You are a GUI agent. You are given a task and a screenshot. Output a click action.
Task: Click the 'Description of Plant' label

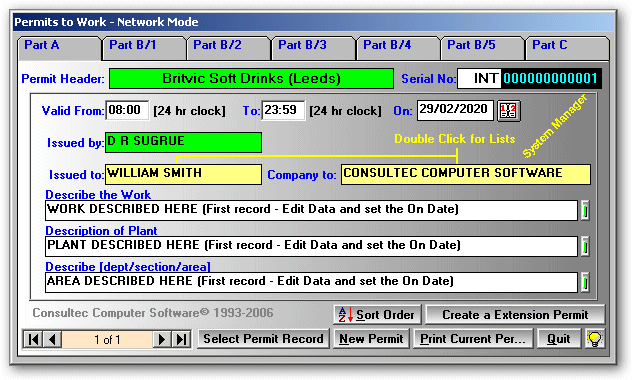click(x=101, y=231)
